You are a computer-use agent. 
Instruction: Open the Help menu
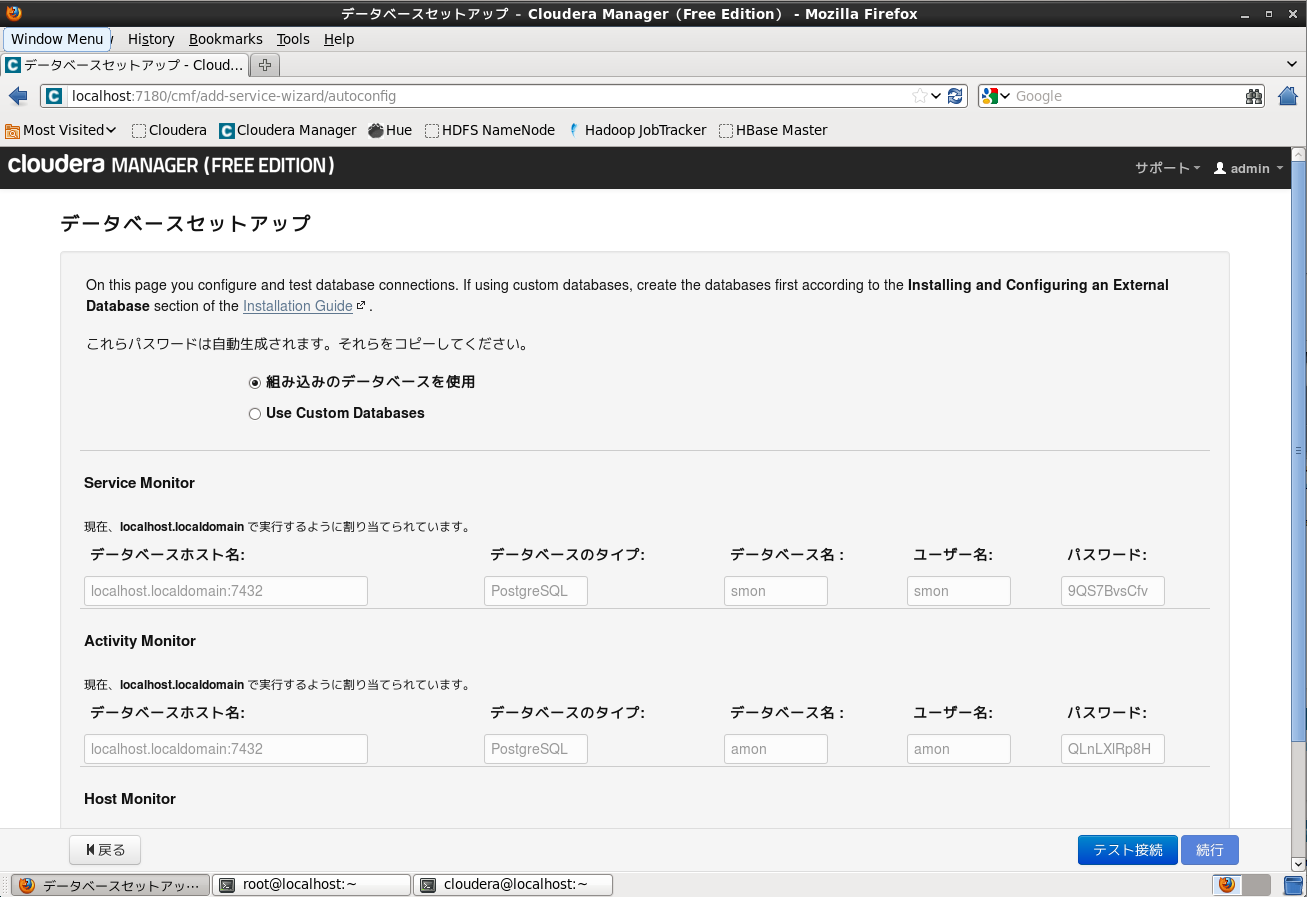[x=339, y=39]
